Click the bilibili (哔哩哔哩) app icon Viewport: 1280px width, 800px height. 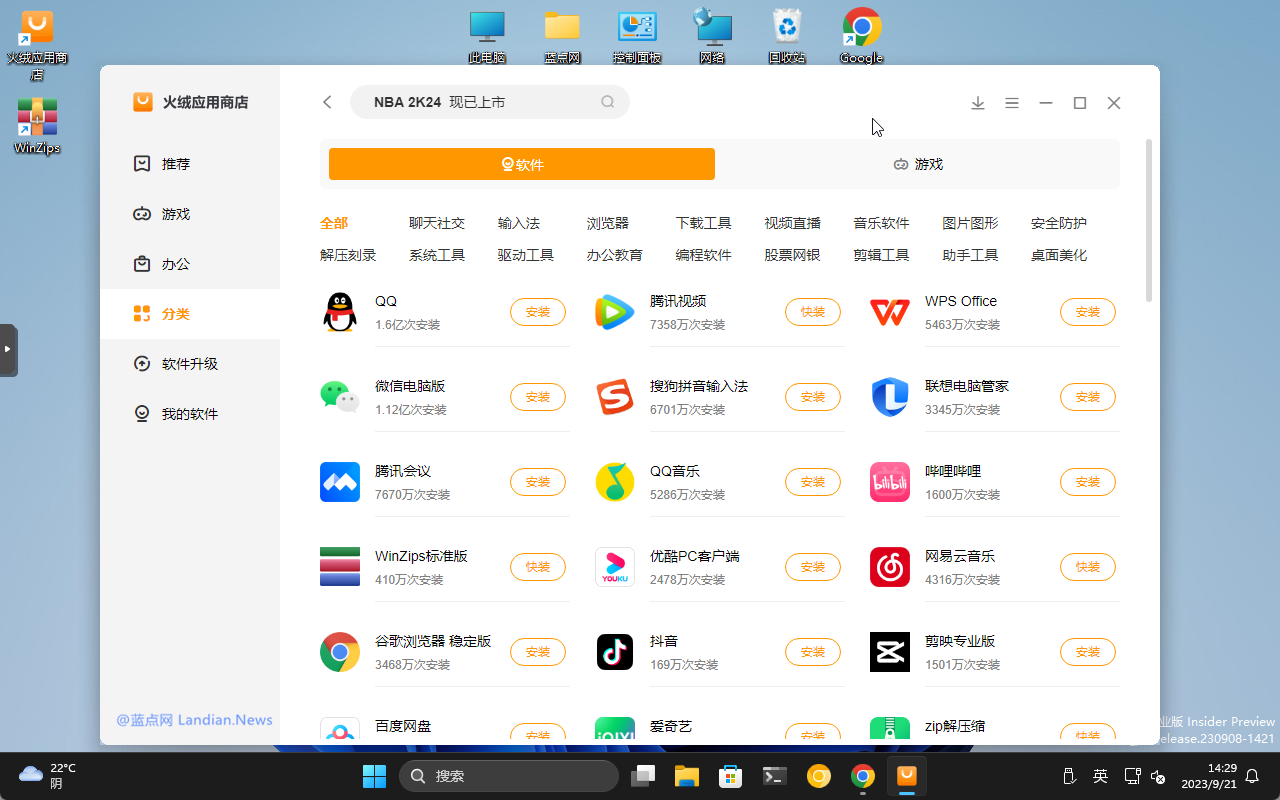(x=890, y=482)
